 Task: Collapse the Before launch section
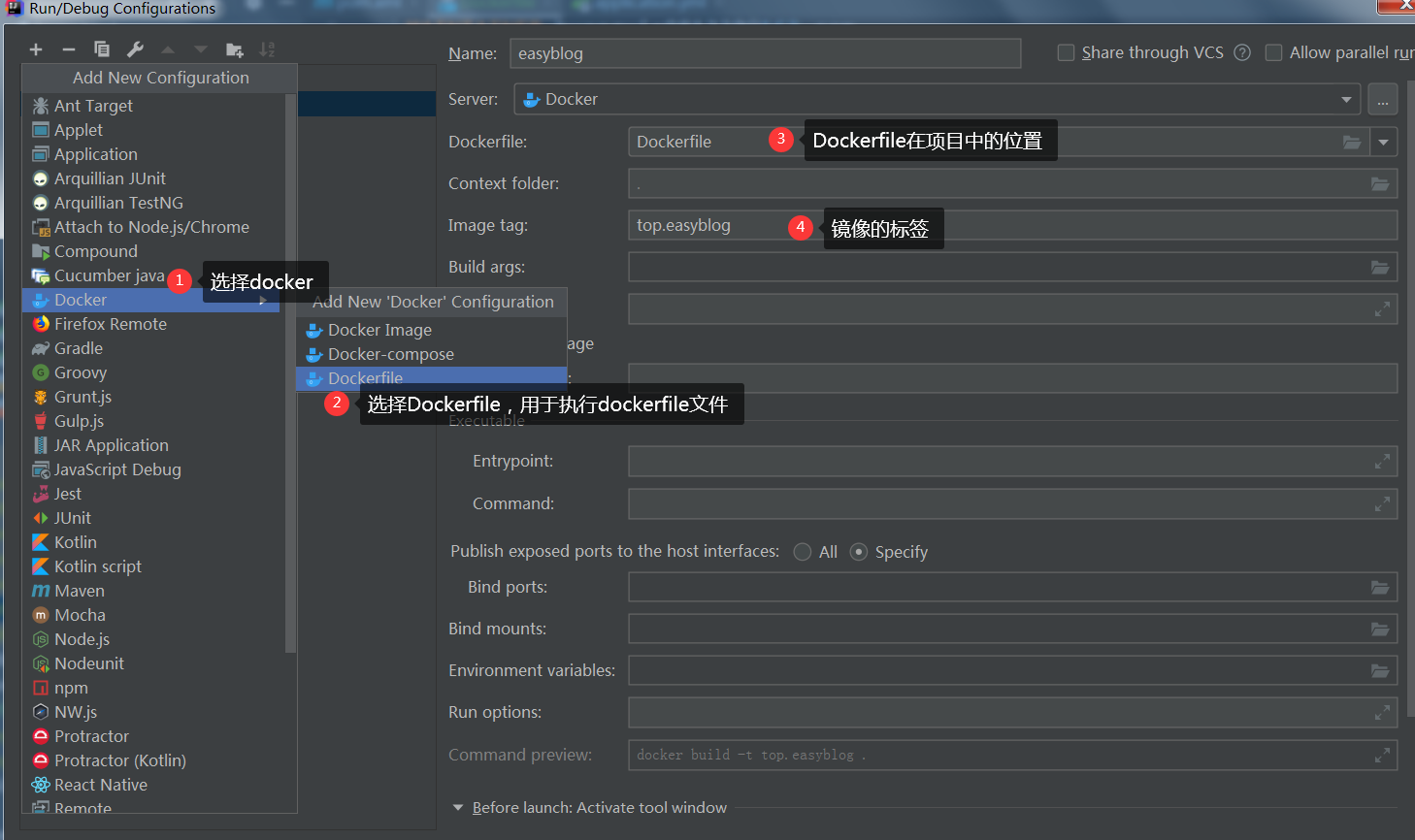pos(458,807)
